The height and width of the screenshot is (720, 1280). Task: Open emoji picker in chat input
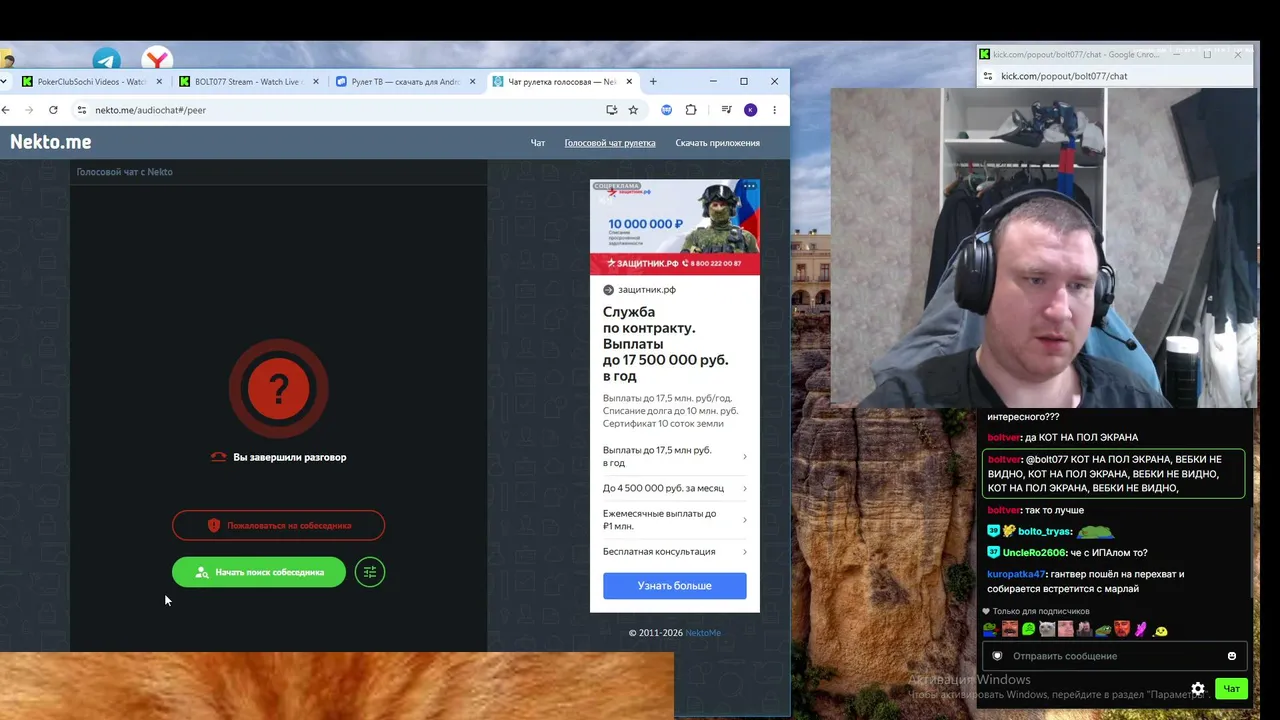click(x=1232, y=656)
